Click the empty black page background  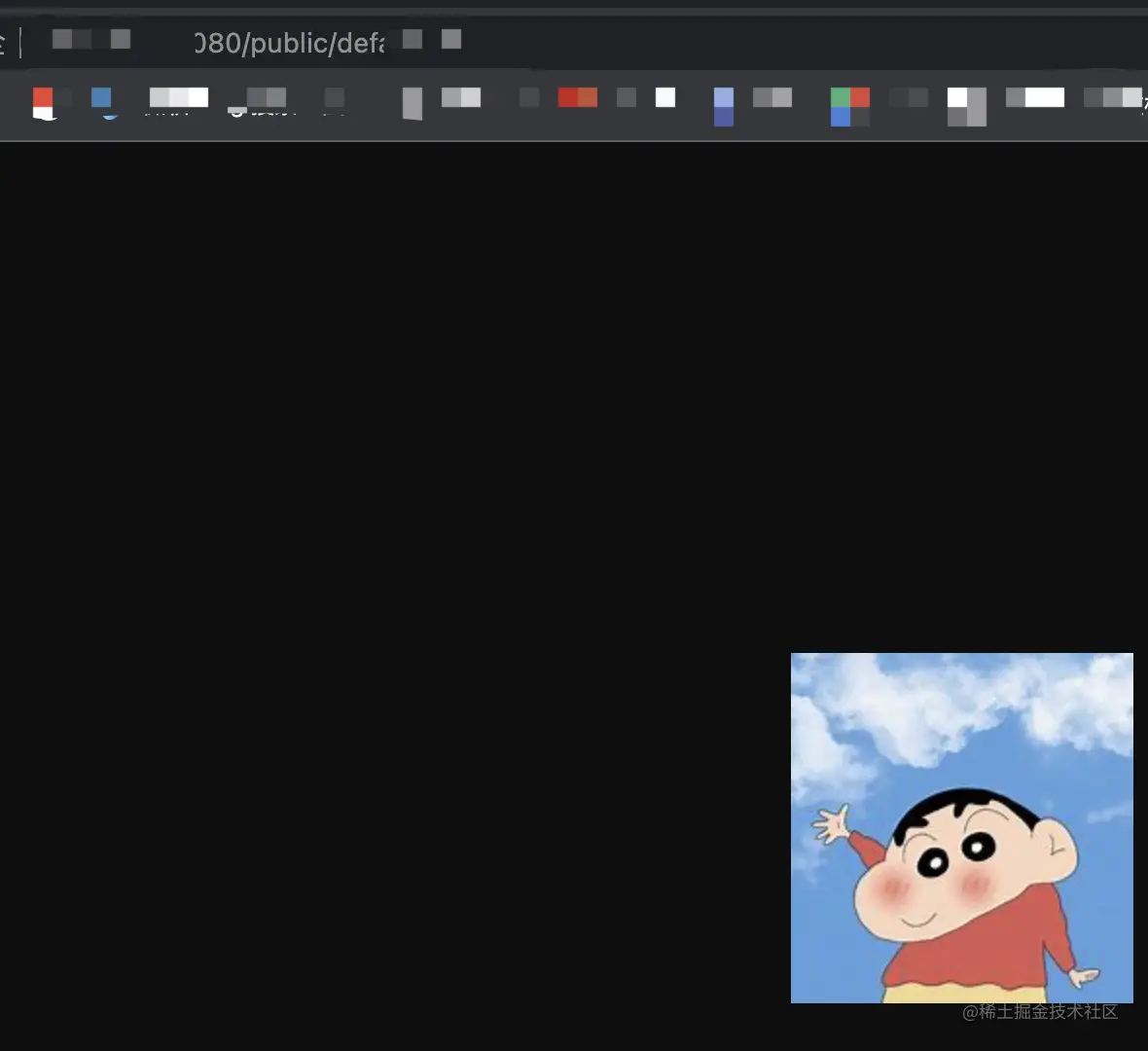[x=389, y=438]
